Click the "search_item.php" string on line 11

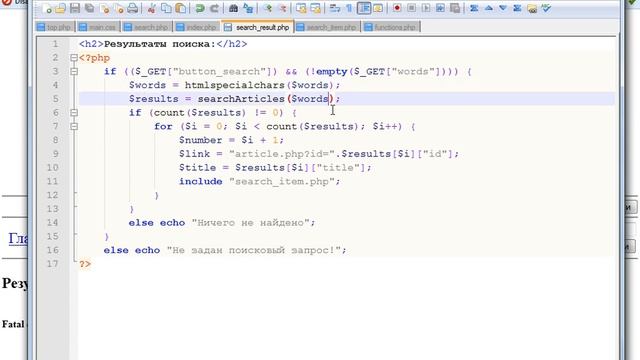[282, 181]
